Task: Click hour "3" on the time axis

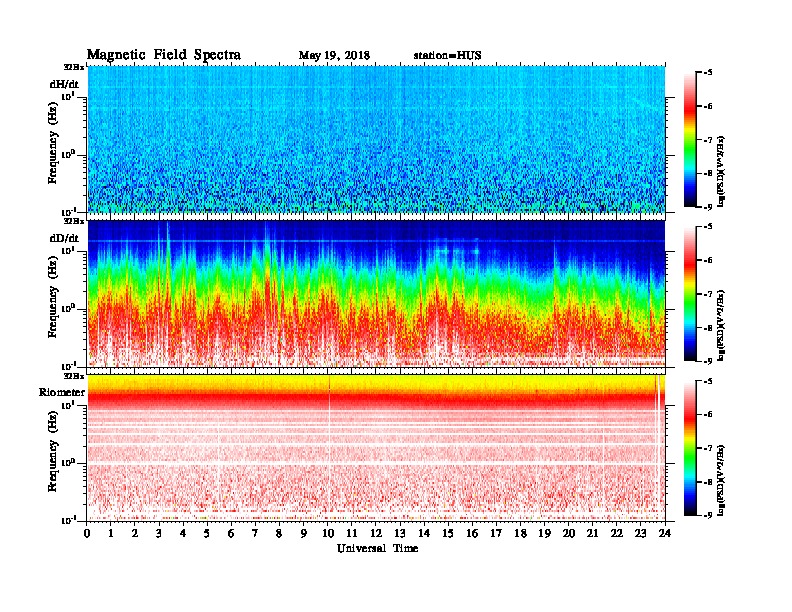Action: [x=159, y=533]
